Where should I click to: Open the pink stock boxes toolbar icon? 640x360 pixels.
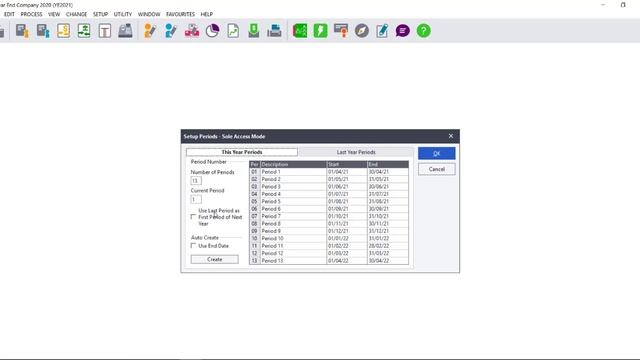(192, 31)
